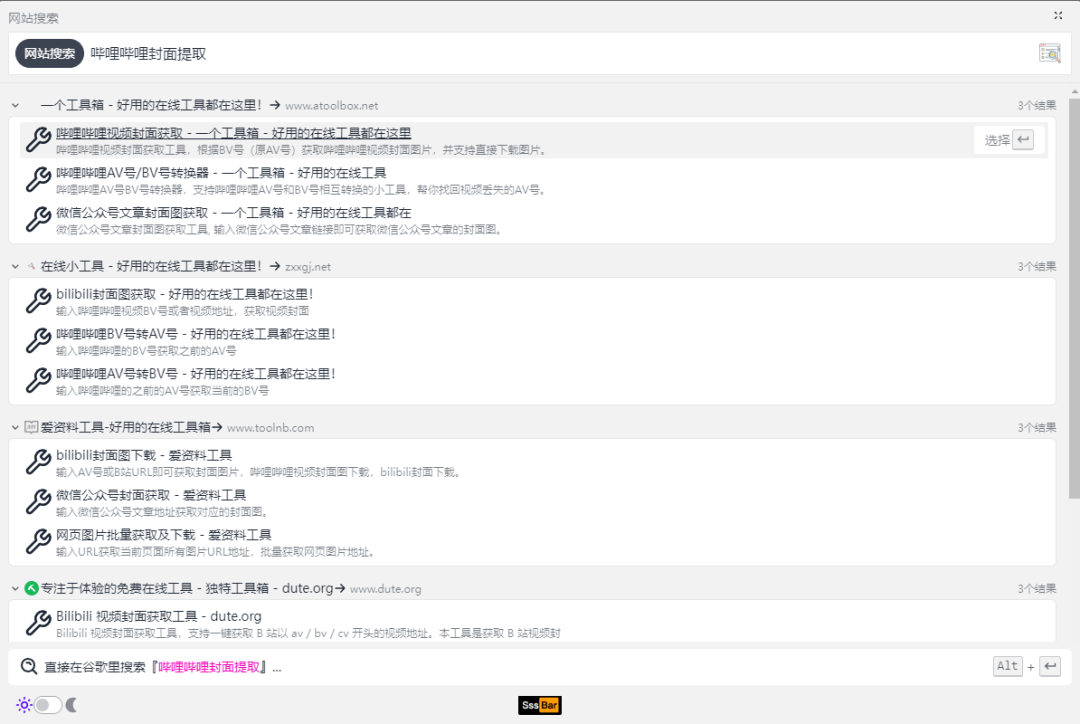Collapse the 爱资料工具 result group
This screenshot has height=724, width=1080.
(x=15, y=428)
